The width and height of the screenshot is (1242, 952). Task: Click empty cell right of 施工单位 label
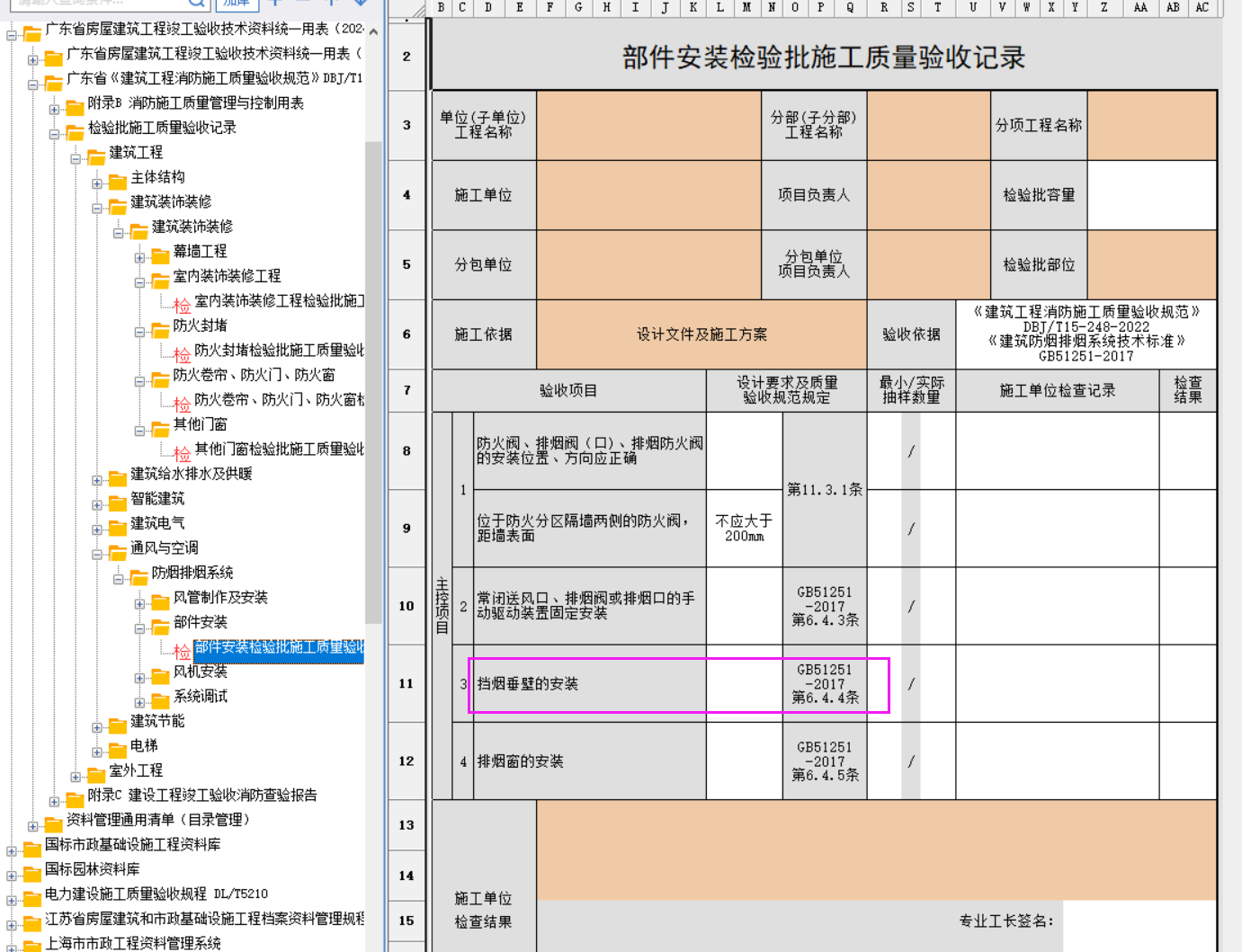(x=648, y=195)
